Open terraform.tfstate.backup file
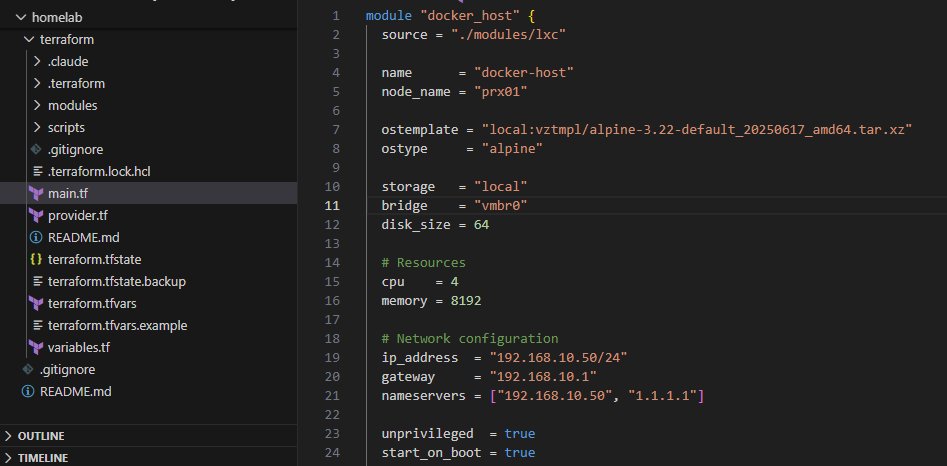Image resolution: width=947 pixels, height=466 pixels. (117, 281)
